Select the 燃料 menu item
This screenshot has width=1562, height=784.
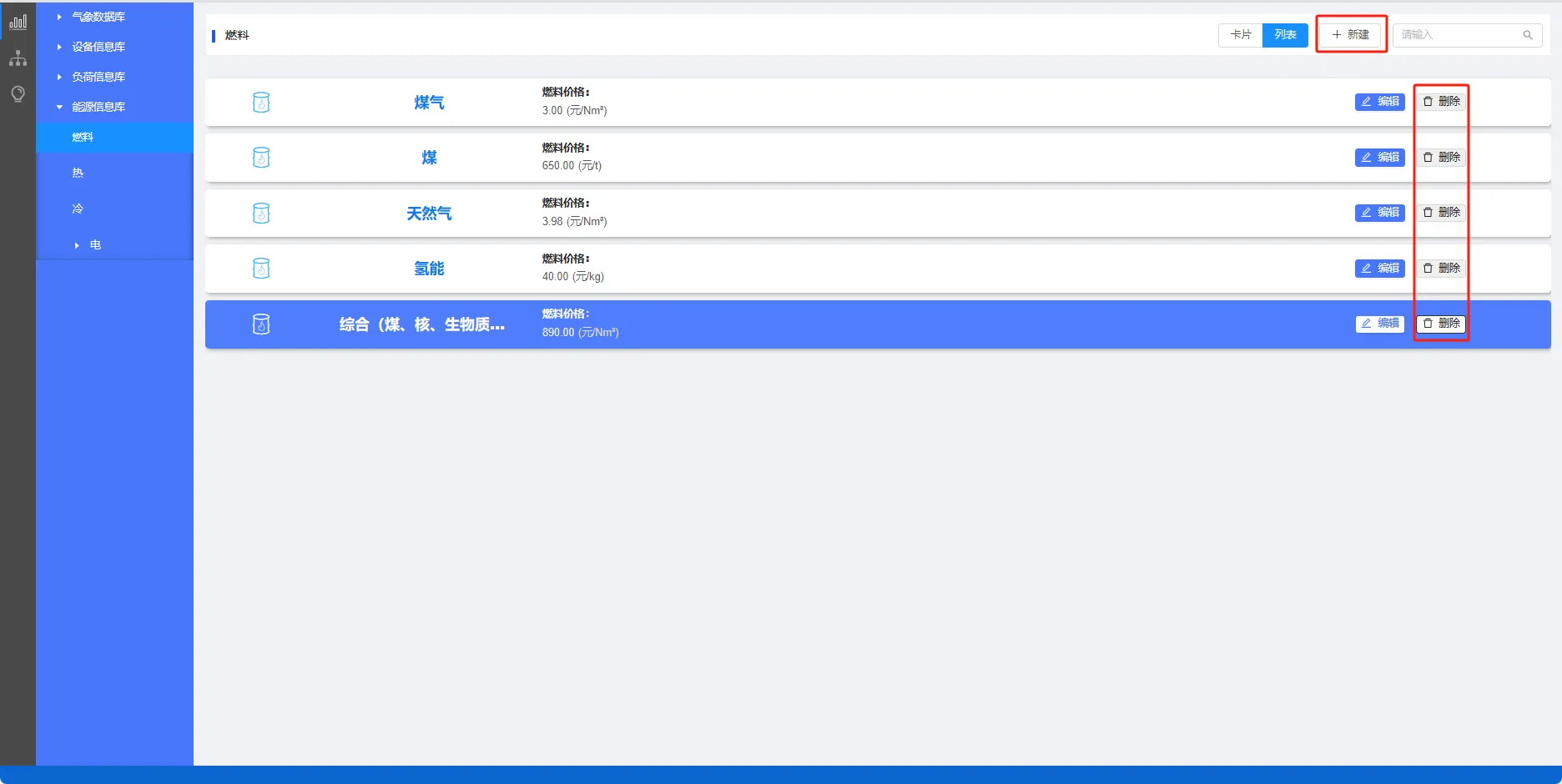coord(114,137)
